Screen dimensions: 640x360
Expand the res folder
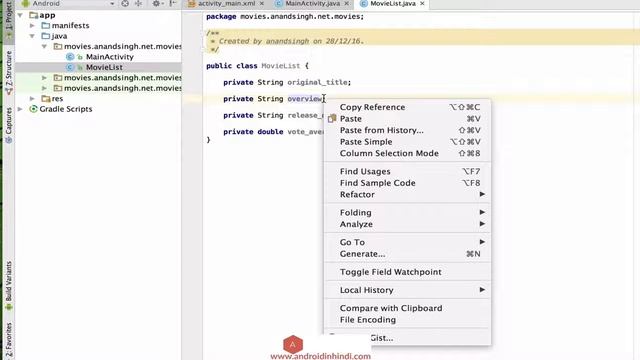tap(32, 99)
